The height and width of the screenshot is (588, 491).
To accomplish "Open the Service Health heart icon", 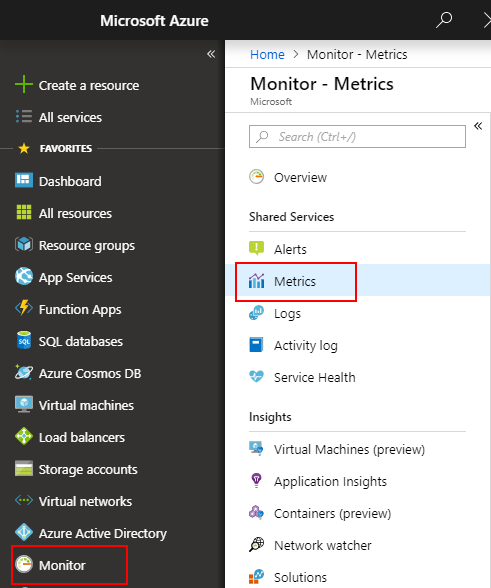I will (257, 376).
